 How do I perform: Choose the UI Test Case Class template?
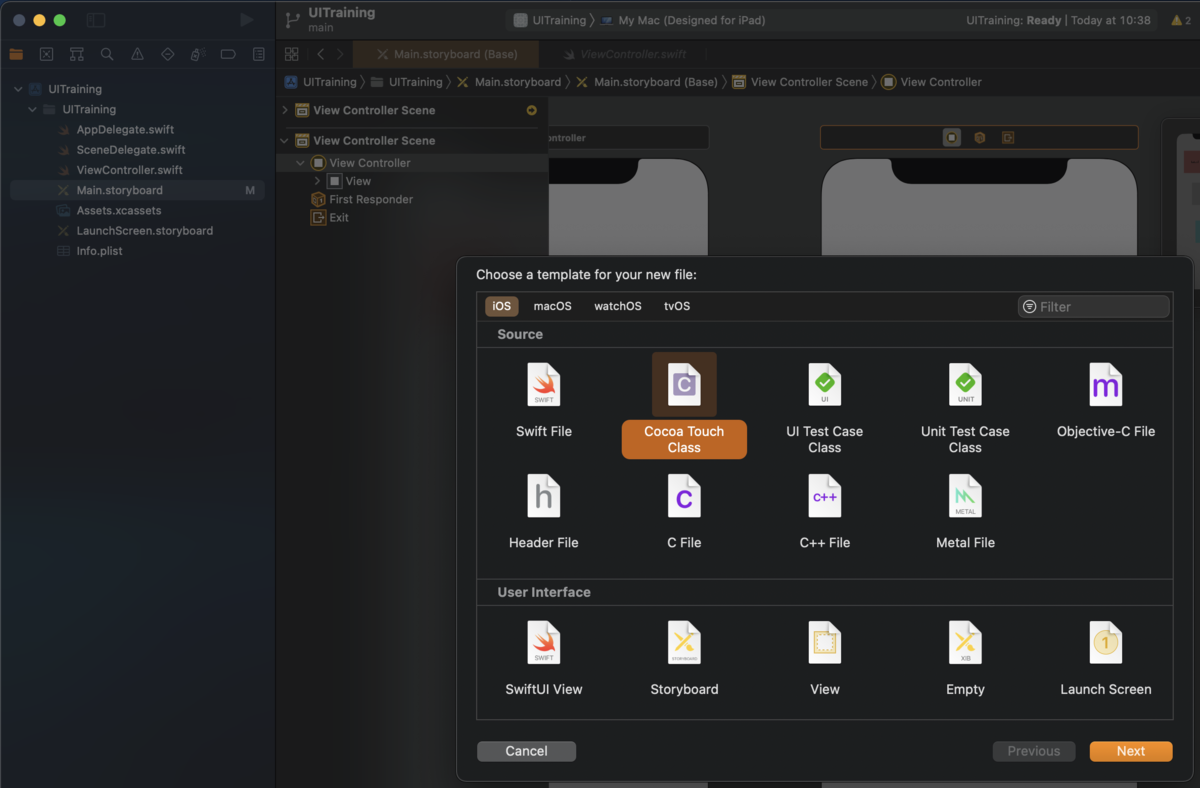pyautogui.click(x=825, y=407)
